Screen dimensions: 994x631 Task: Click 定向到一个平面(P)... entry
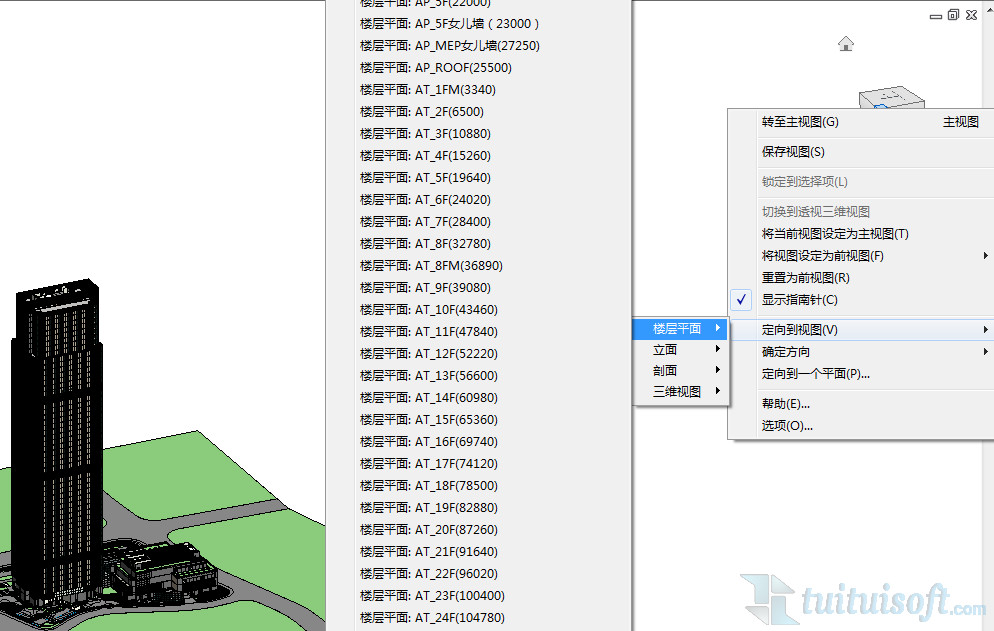(x=815, y=374)
